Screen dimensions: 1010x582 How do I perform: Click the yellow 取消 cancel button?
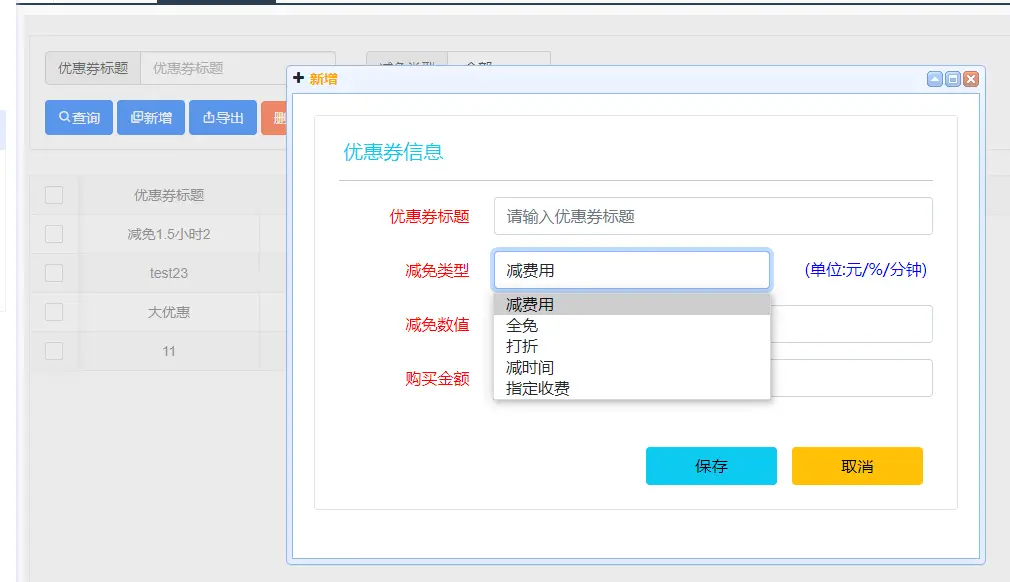tap(857, 466)
